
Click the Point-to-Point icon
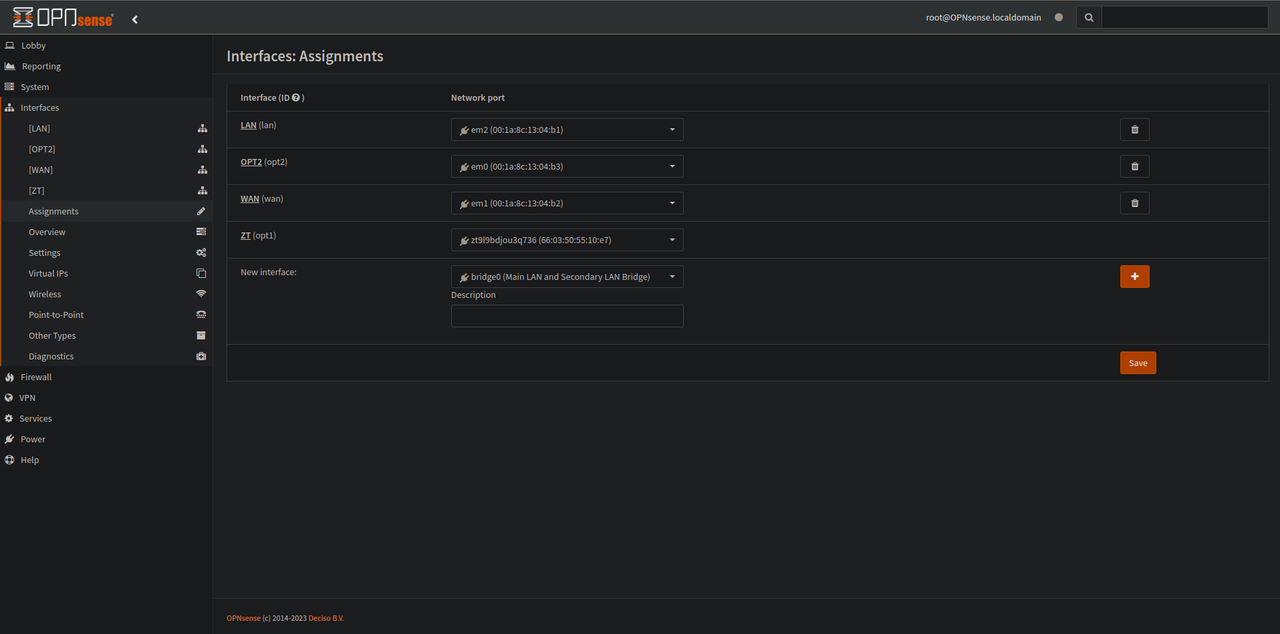202,315
